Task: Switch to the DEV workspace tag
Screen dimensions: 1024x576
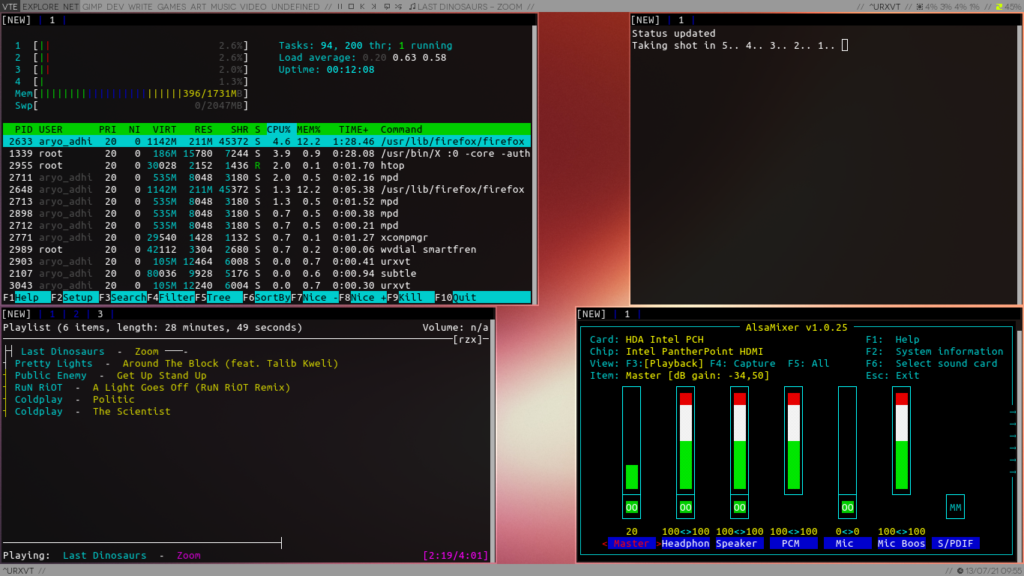Action: coord(115,7)
